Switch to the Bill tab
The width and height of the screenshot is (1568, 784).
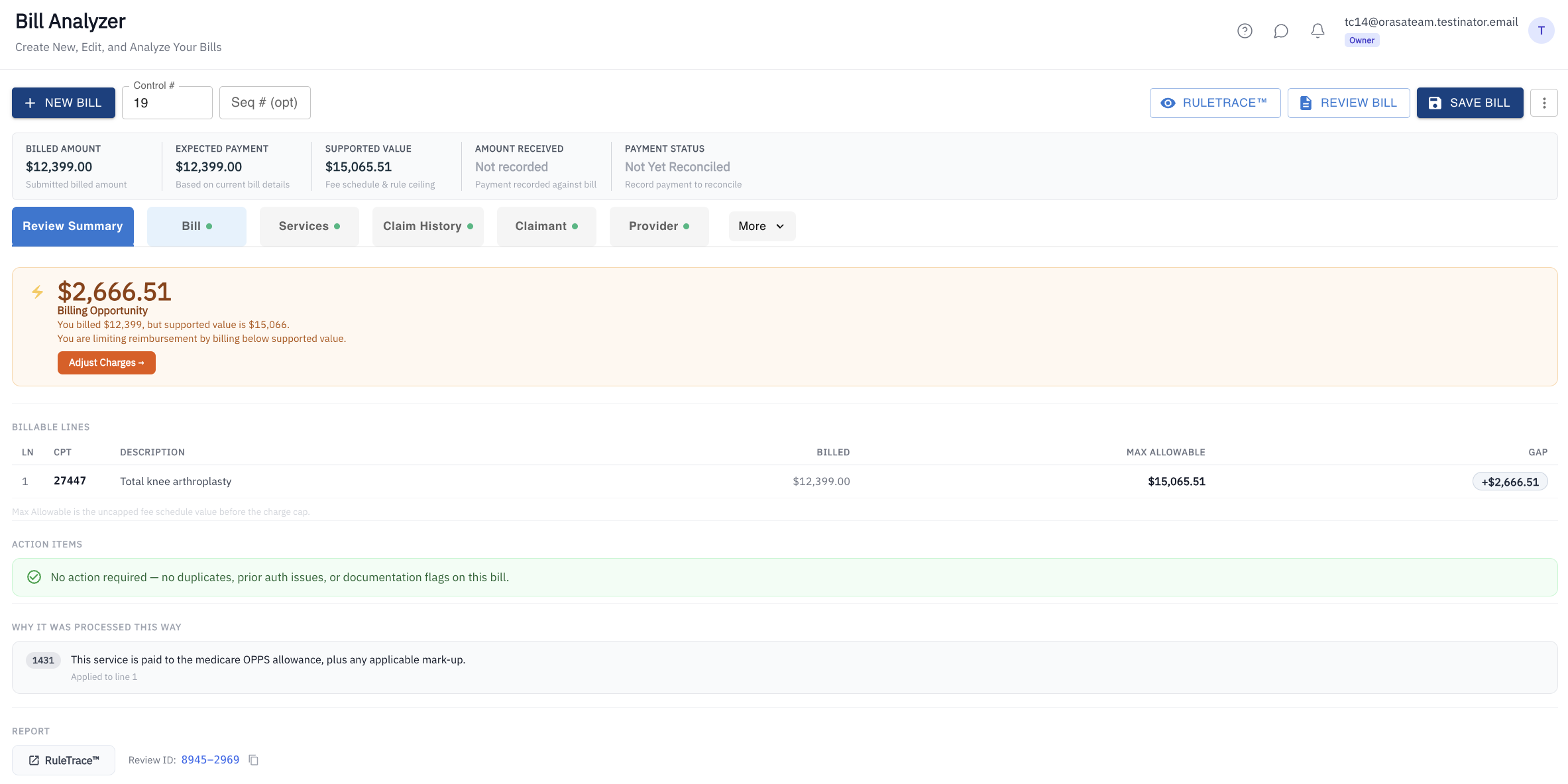tap(197, 226)
